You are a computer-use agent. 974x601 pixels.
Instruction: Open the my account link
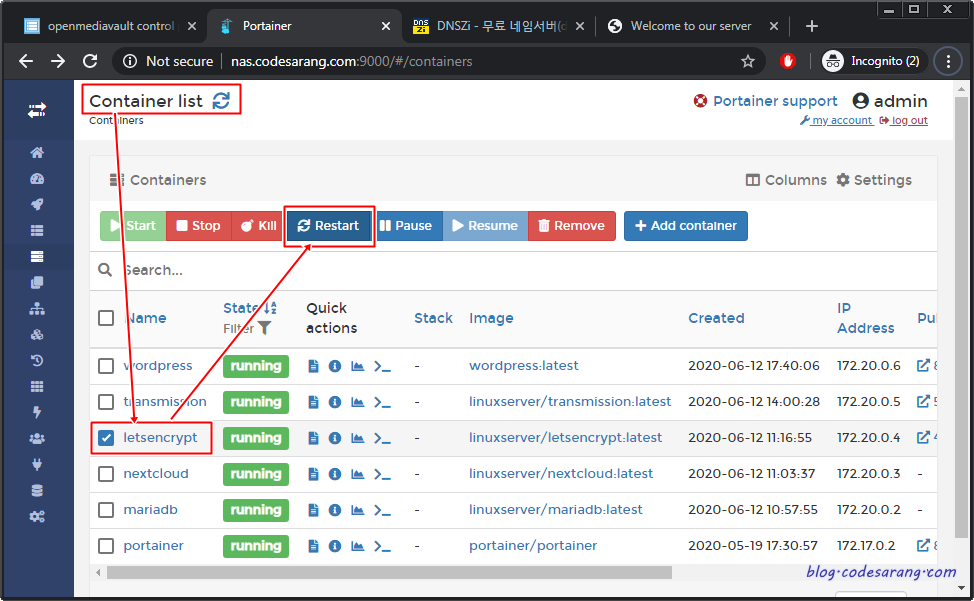[x=836, y=120]
